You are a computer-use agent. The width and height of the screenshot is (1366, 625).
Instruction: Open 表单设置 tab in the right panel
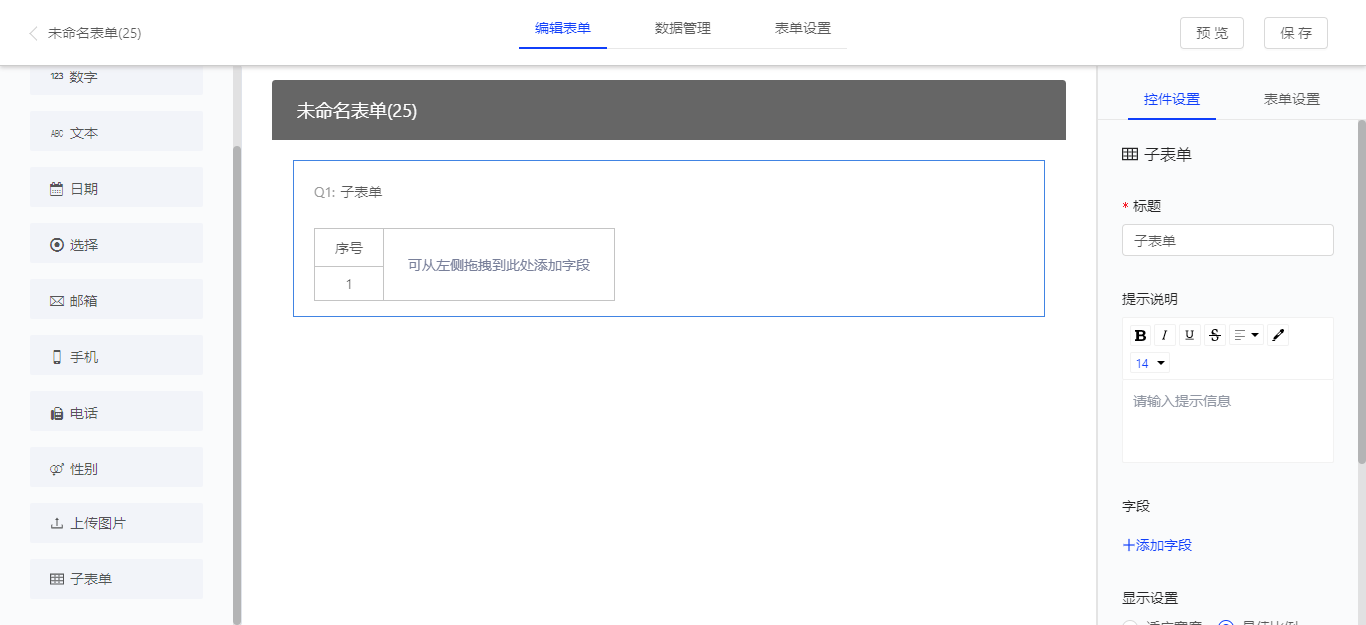pos(1291,99)
